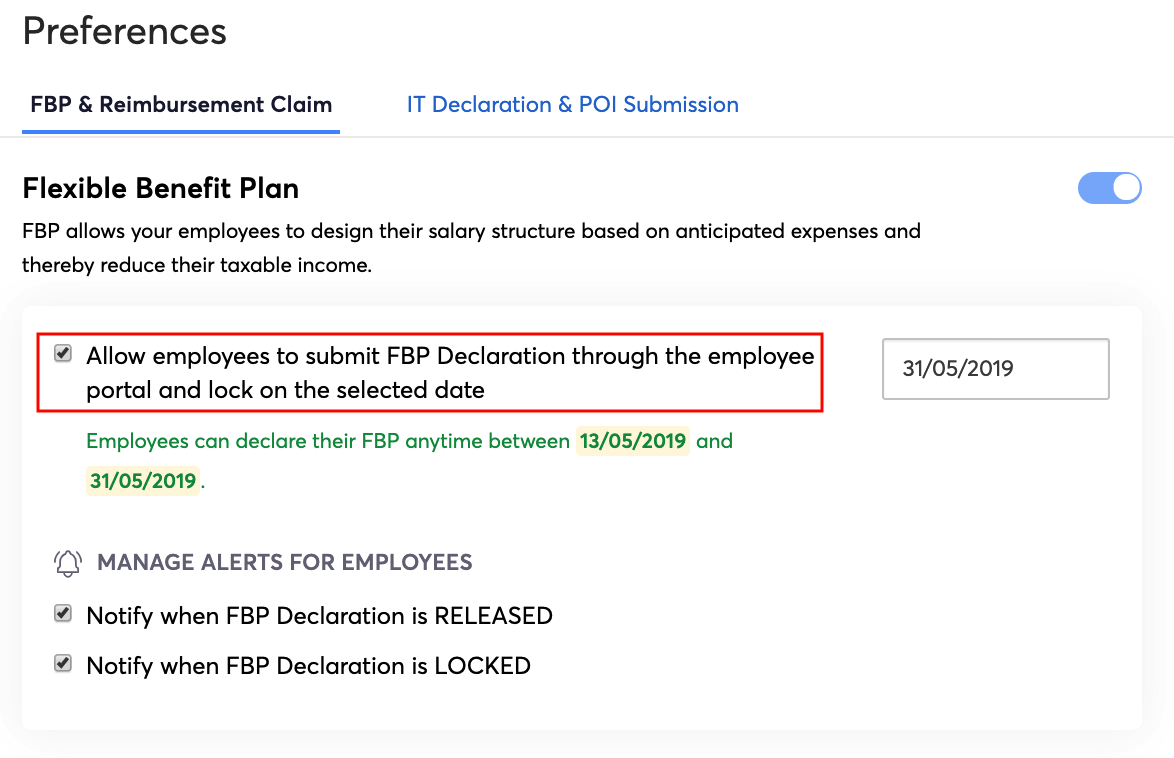The height and width of the screenshot is (758, 1174).
Task: Disable the Flexible Benefit Plan toggle
Action: pyautogui.click(x=1110, y=188)
